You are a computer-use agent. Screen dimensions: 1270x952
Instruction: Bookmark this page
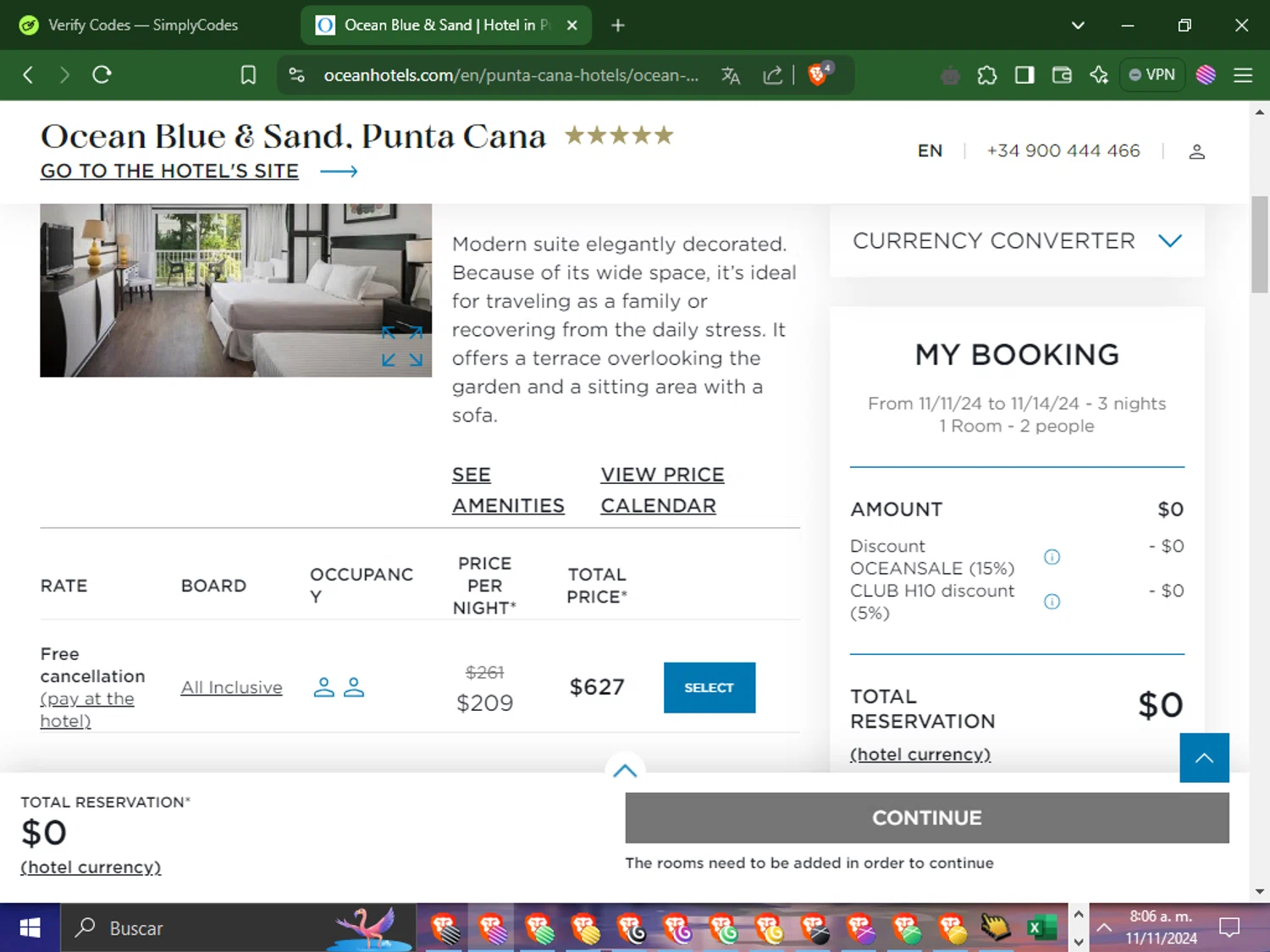click(248, 75)
